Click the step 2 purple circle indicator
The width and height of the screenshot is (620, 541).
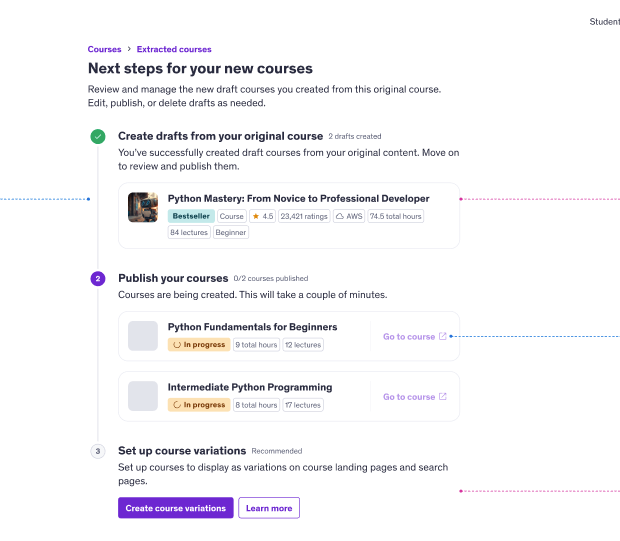pos(98,278)
